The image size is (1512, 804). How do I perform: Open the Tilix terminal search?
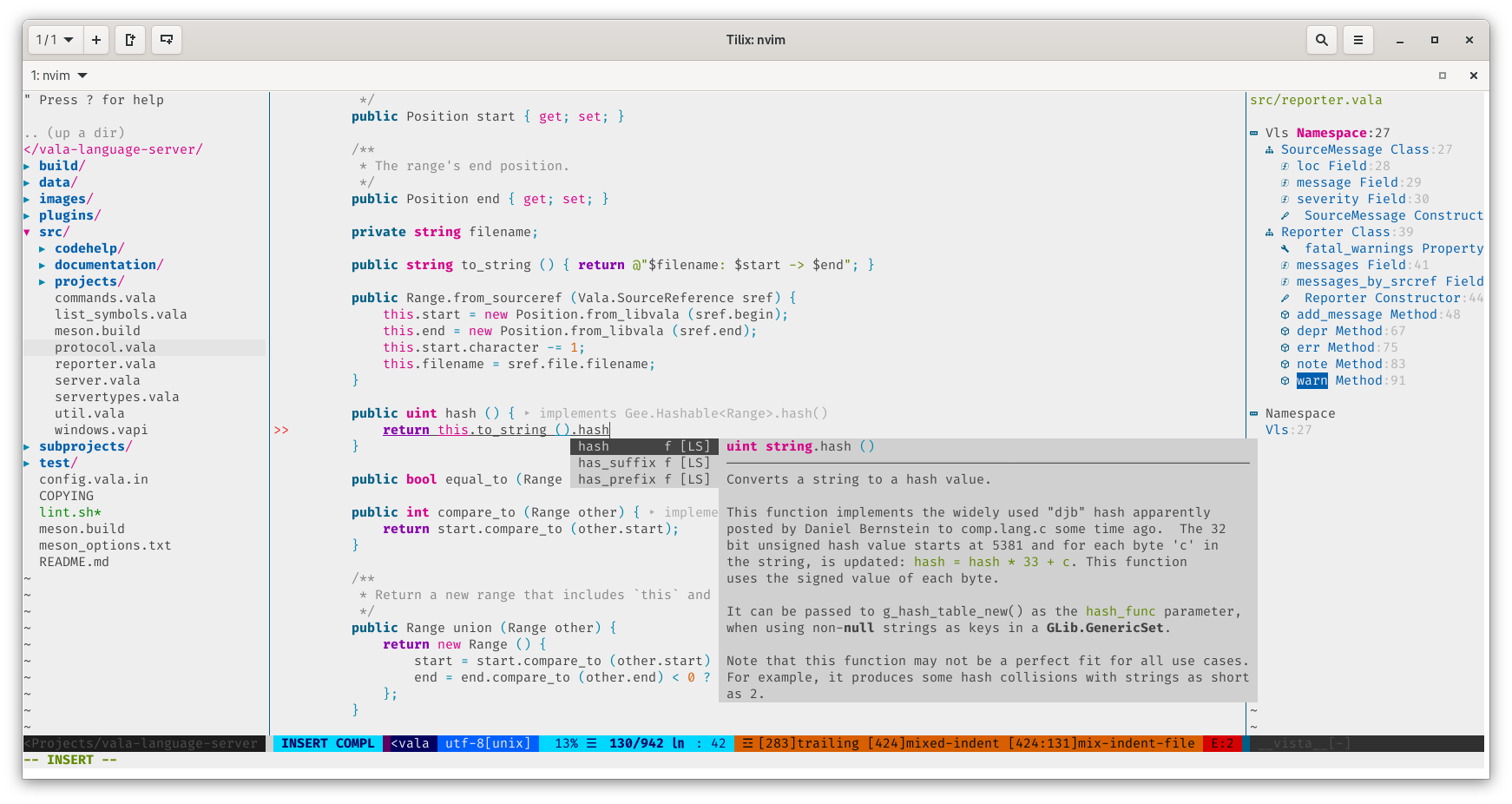pyautogui.click(x=1321, y=40)
